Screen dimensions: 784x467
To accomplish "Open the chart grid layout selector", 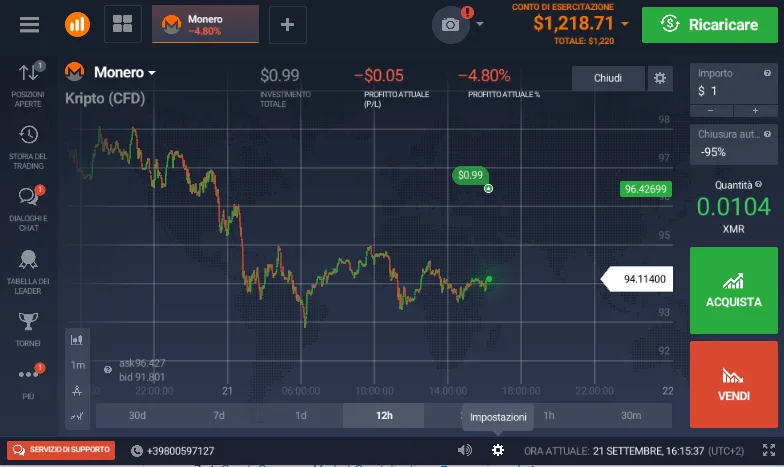I will tap(122, 24).
